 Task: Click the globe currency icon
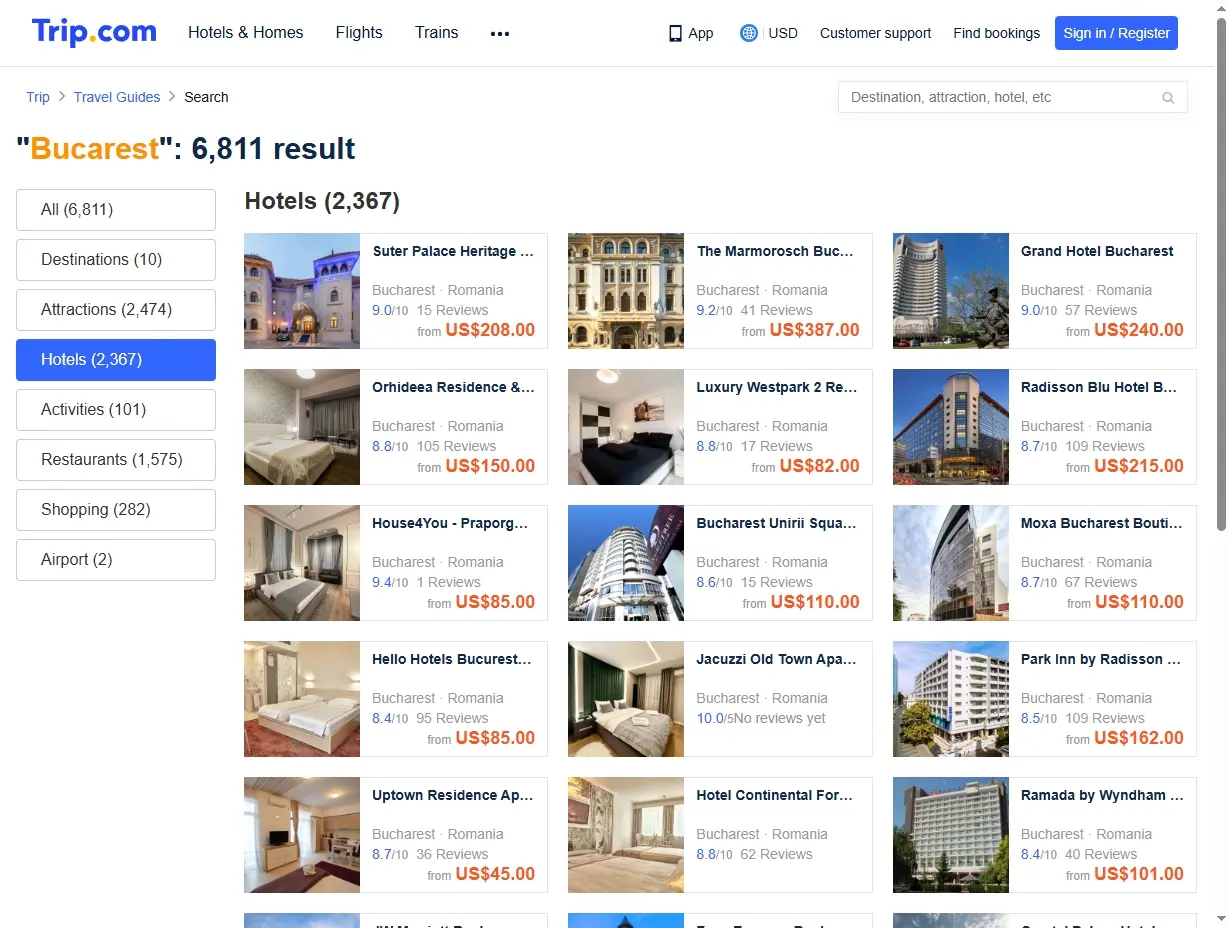[x=749, y=33]
